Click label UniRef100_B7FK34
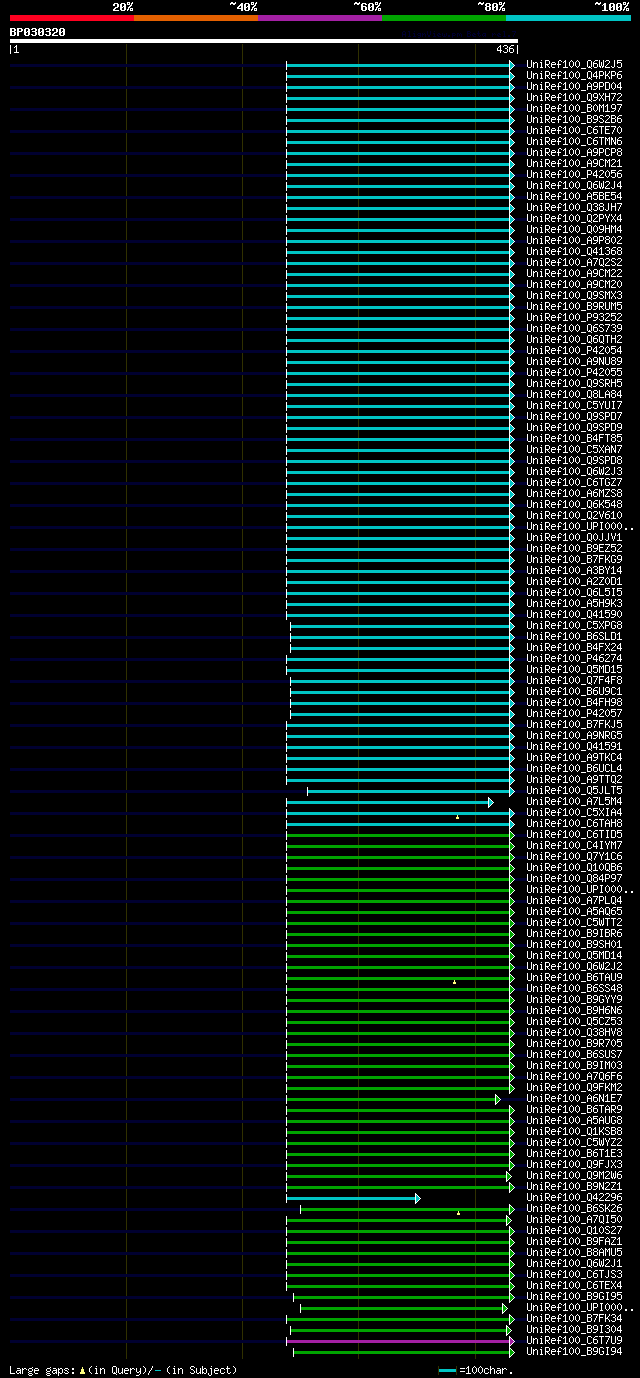Viewport: 640px width, 1378px height. point(574,1318)
